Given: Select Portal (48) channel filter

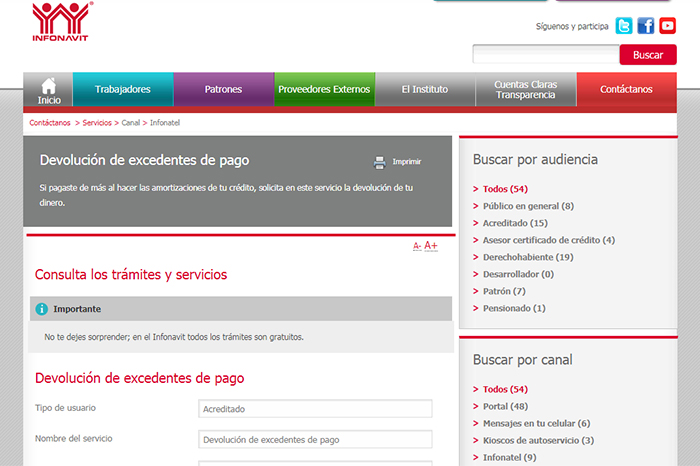Looking at the screenshot, I should (x=505, y=406).
